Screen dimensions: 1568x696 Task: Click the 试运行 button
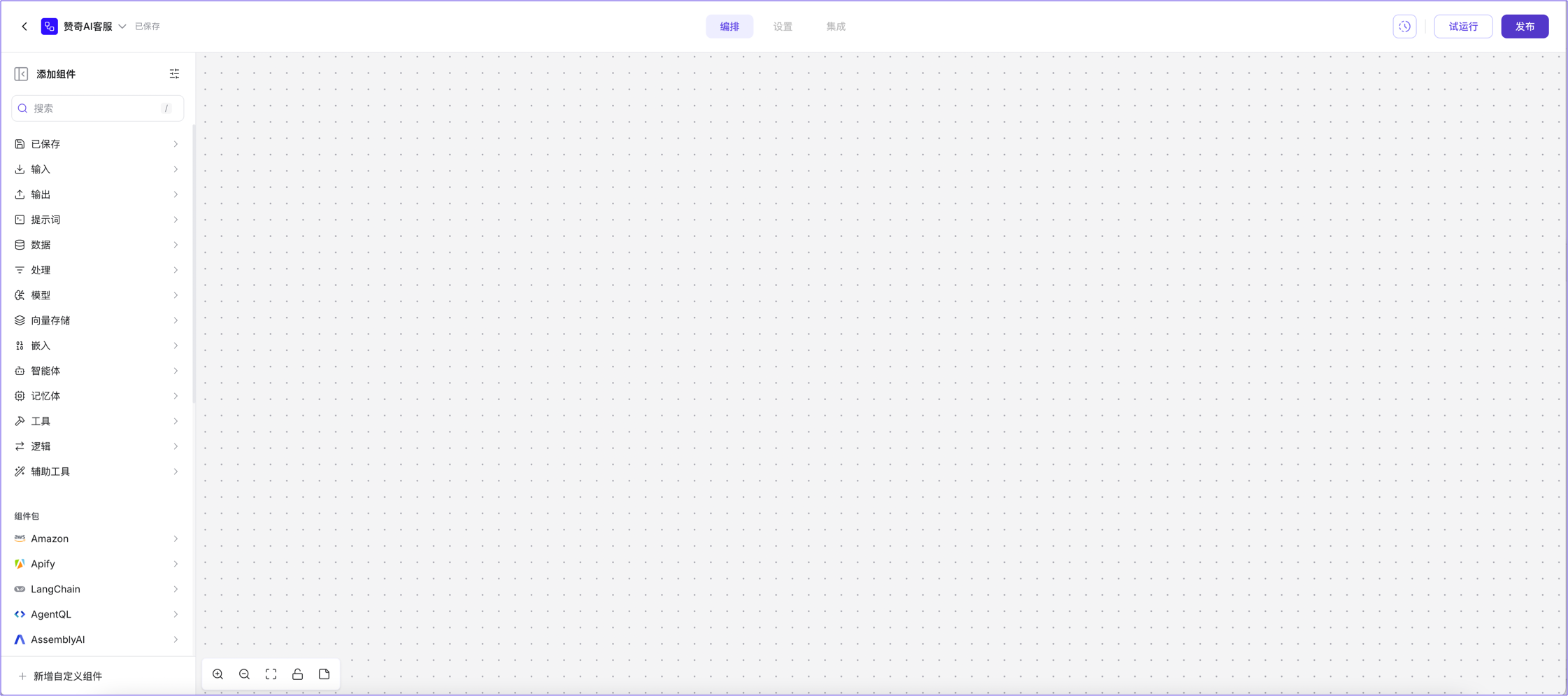pos(1463,27)
